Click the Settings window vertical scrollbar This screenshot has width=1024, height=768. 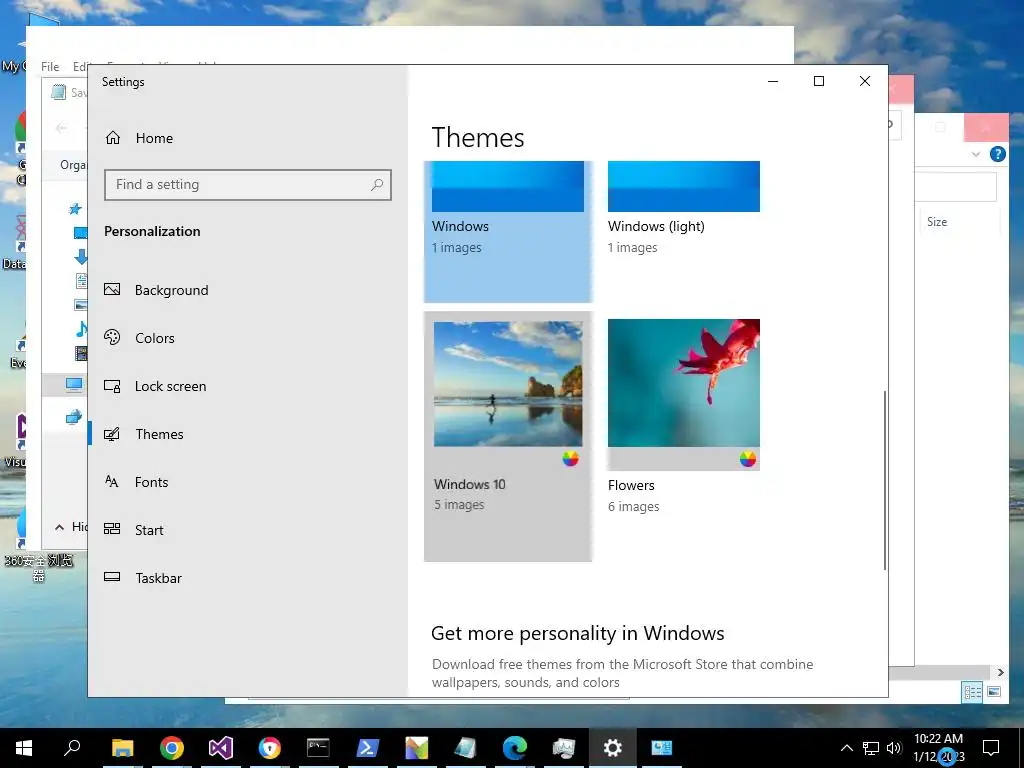tap(884, 480)
